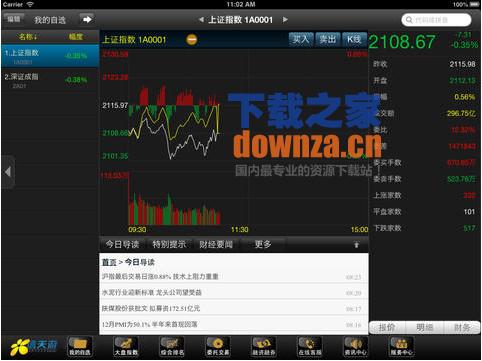Screen dimensions: 482x361
Task: Select 2.深证成指 row in watchlist
Action: 50,80
